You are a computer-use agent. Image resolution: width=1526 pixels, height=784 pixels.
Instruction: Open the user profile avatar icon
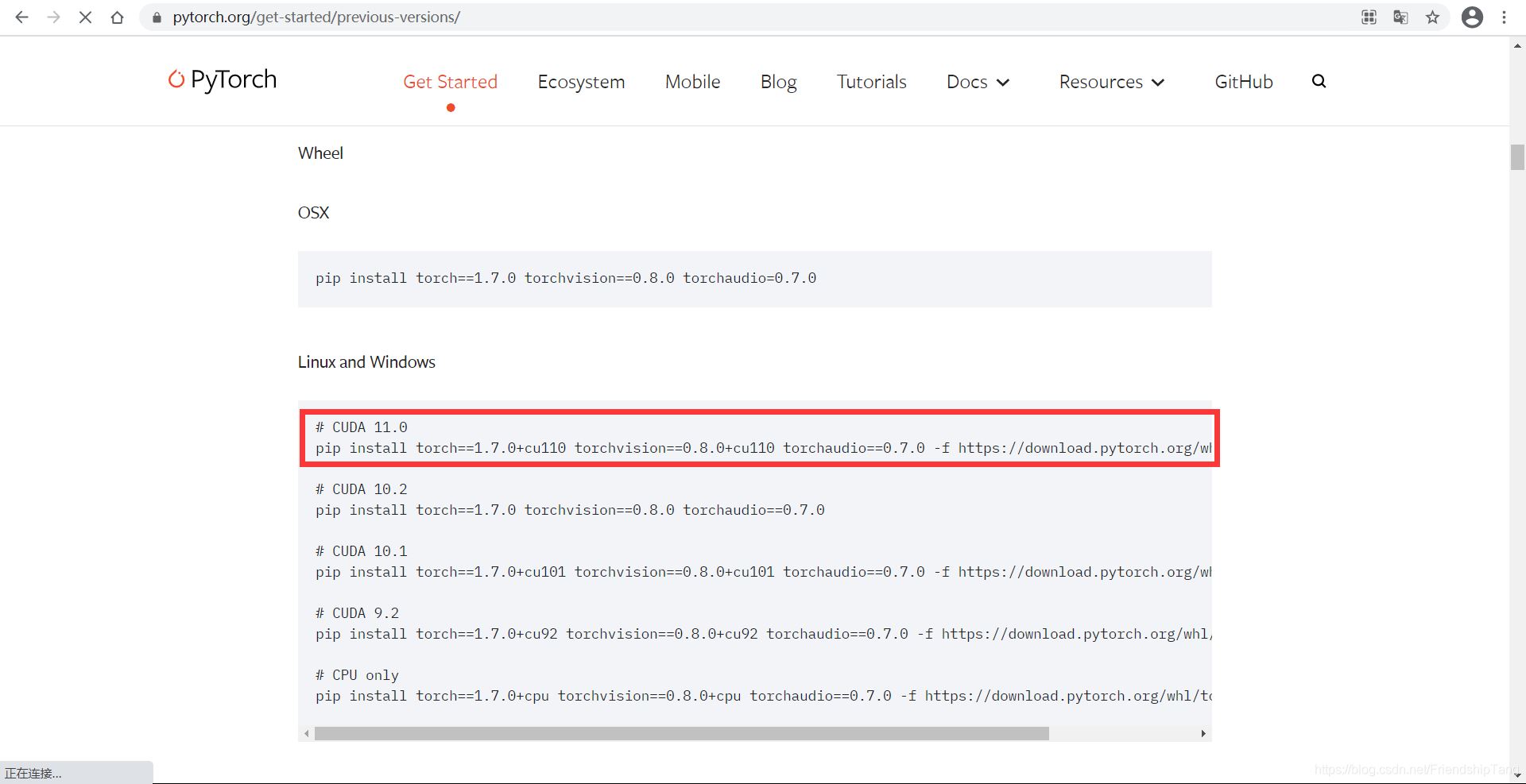tap(1472, 17)
